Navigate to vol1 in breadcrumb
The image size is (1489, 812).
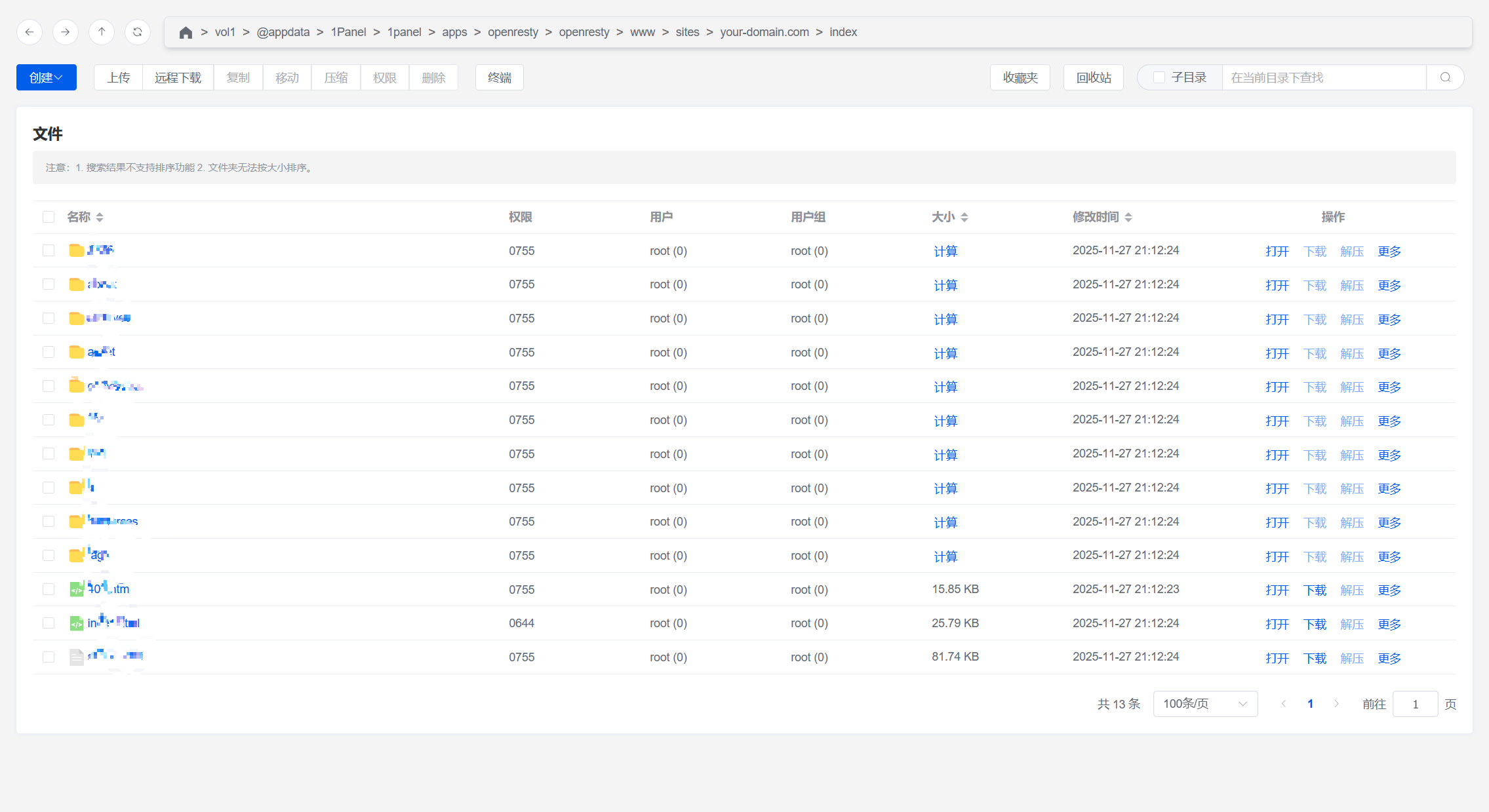click(225, 32)
